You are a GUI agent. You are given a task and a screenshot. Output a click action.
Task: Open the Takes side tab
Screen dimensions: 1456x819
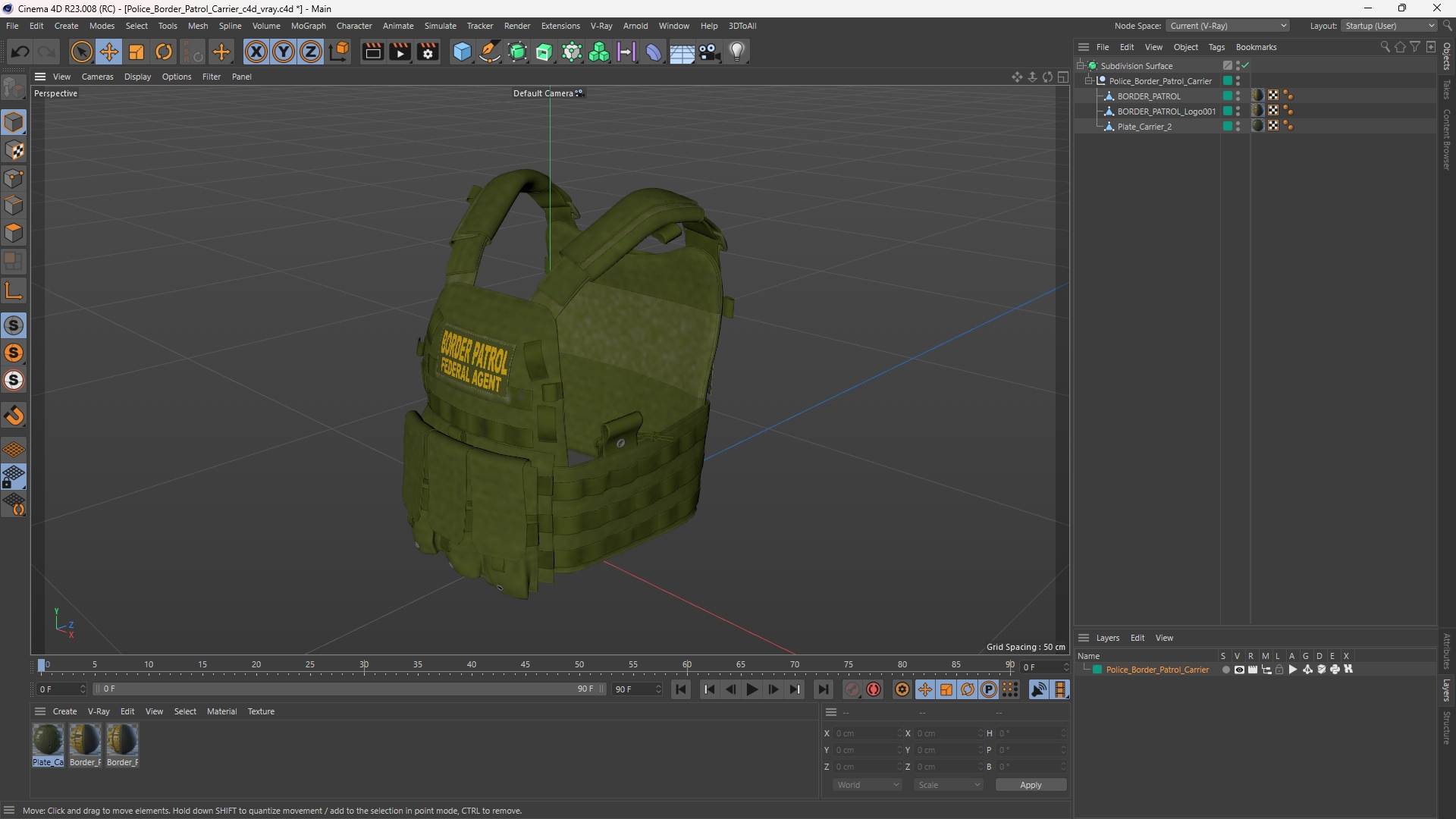(1447, 89)
